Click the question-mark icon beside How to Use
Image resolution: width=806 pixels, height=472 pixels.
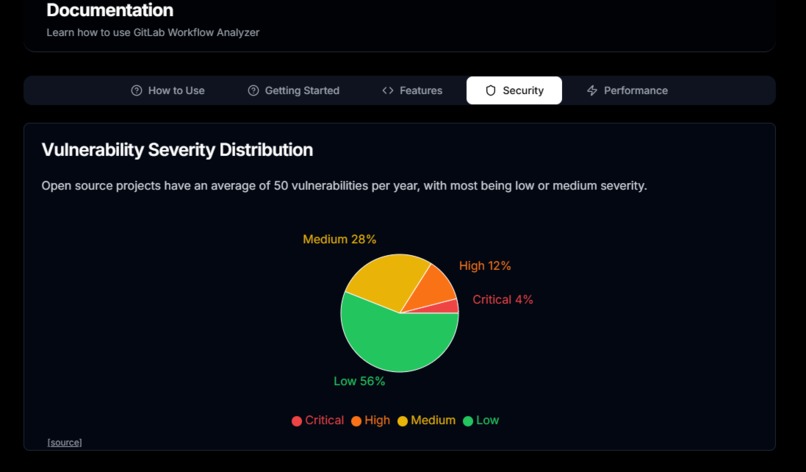[x=136, y=90]
